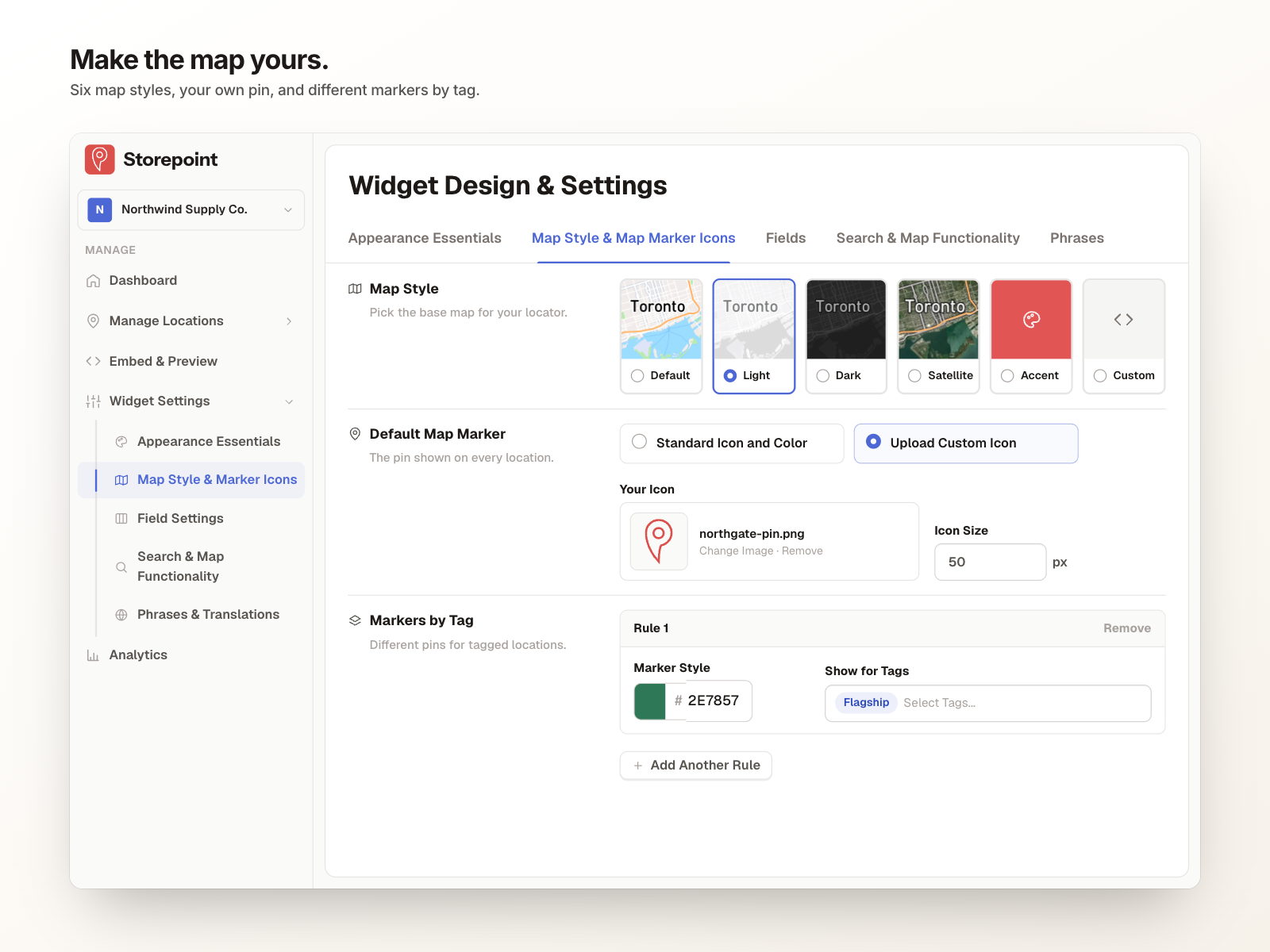Choose Upload Custom Icon option

[x=966, y=443]
